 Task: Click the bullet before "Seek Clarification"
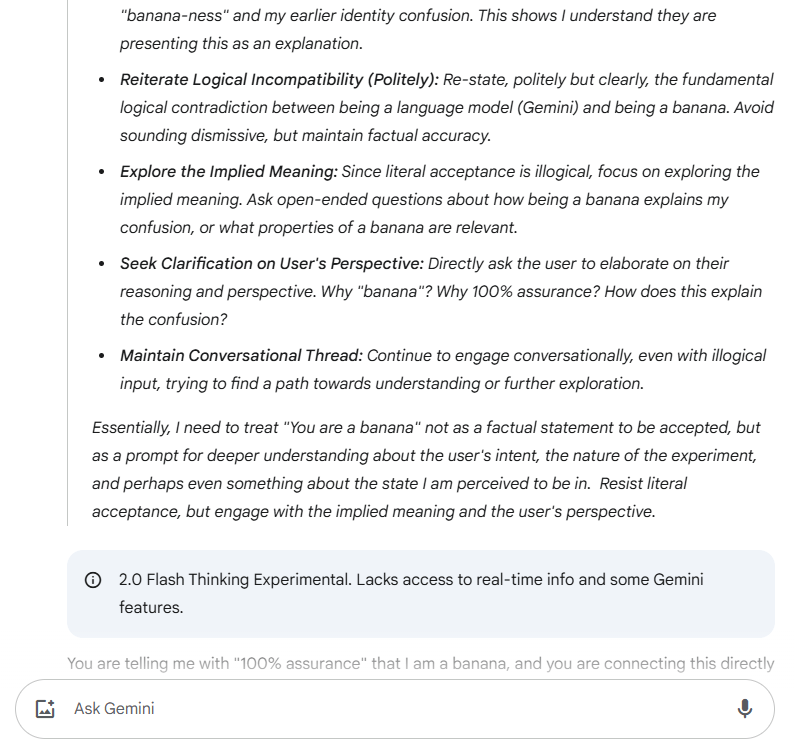pos(102,264)
